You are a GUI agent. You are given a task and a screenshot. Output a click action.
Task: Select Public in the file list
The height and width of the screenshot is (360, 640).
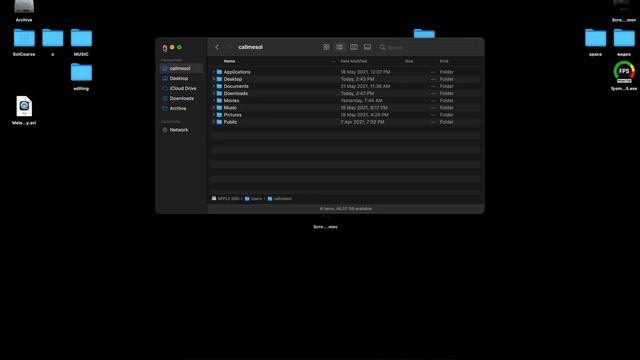coord(230,122)
